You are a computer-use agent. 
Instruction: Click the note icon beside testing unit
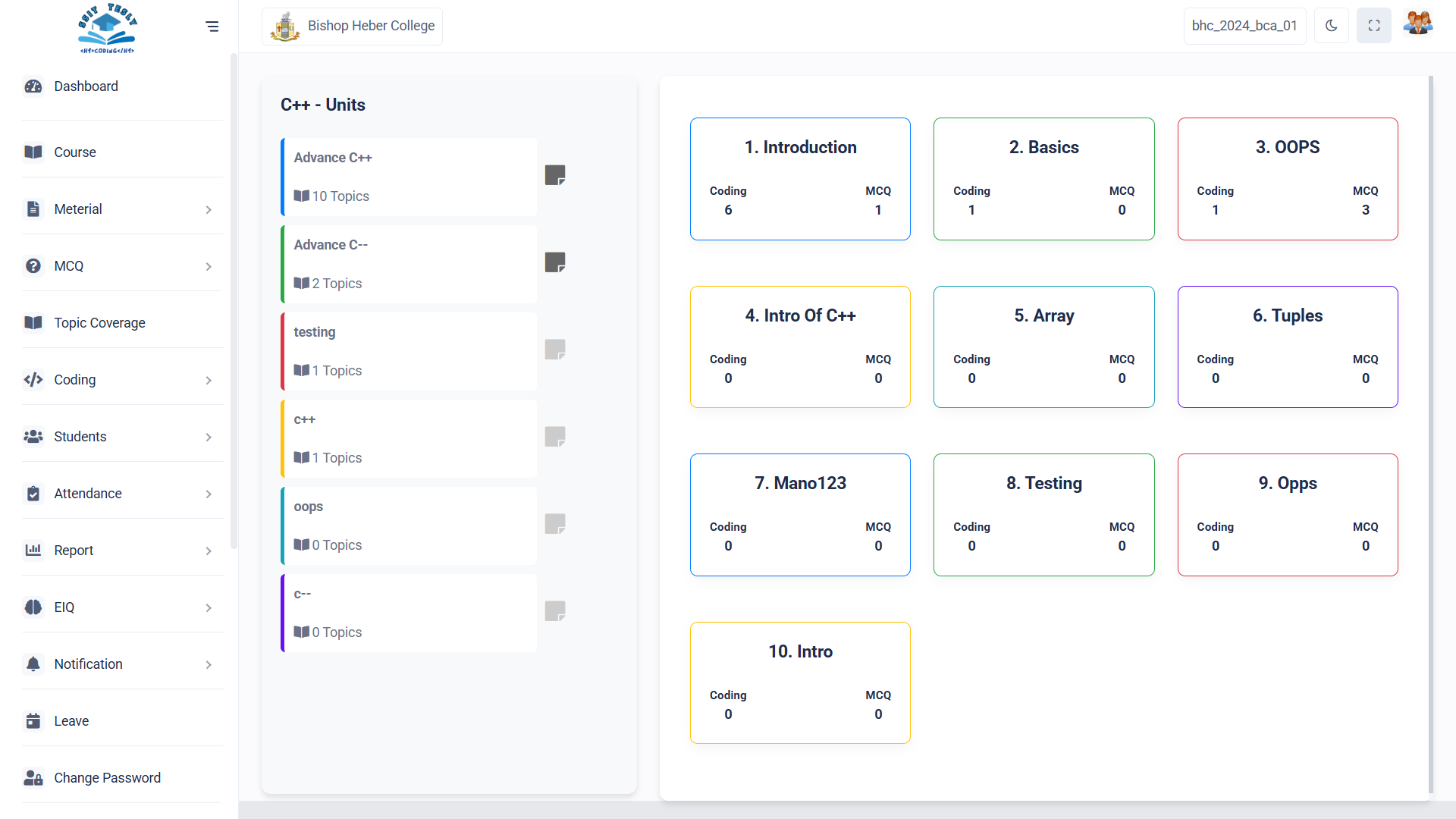(555, 350)
